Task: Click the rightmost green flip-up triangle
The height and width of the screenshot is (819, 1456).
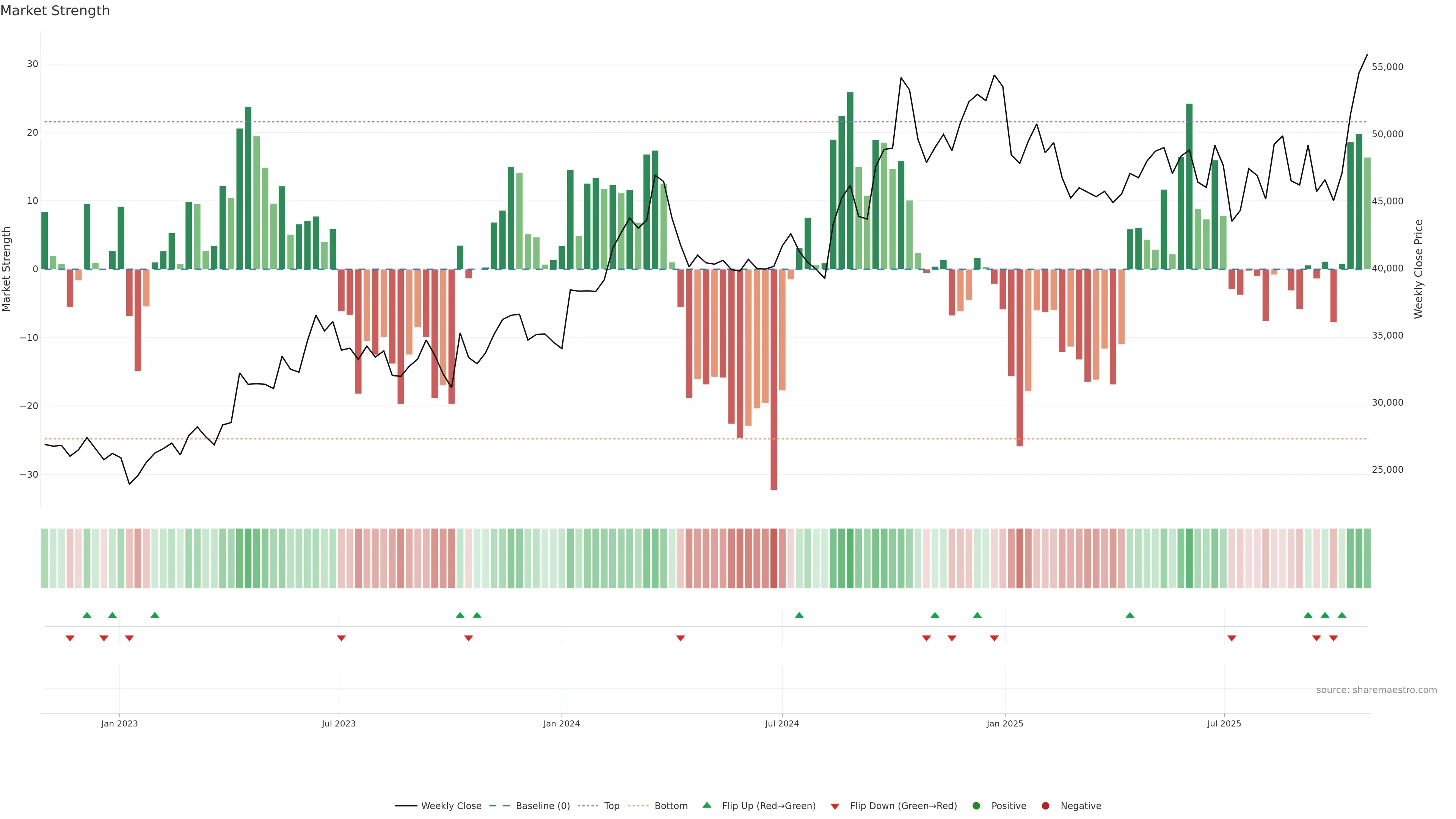Action: point(1342,615)
